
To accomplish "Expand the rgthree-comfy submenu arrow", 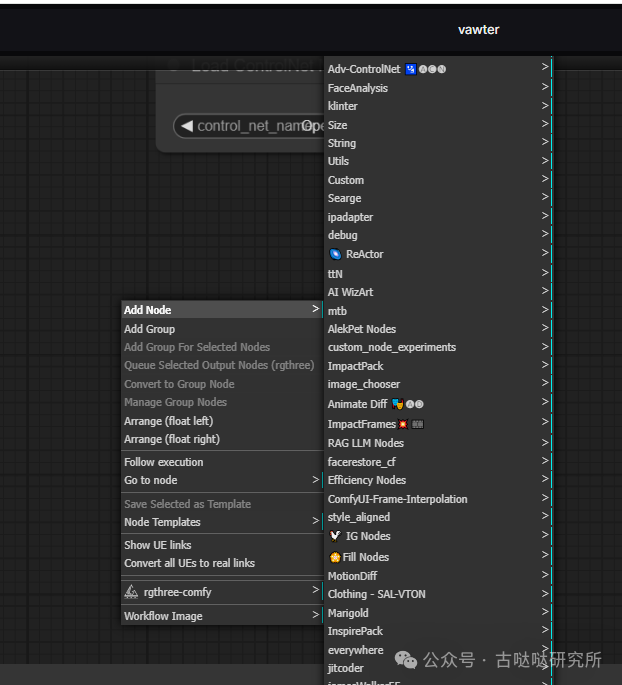I will click(315, 590).
